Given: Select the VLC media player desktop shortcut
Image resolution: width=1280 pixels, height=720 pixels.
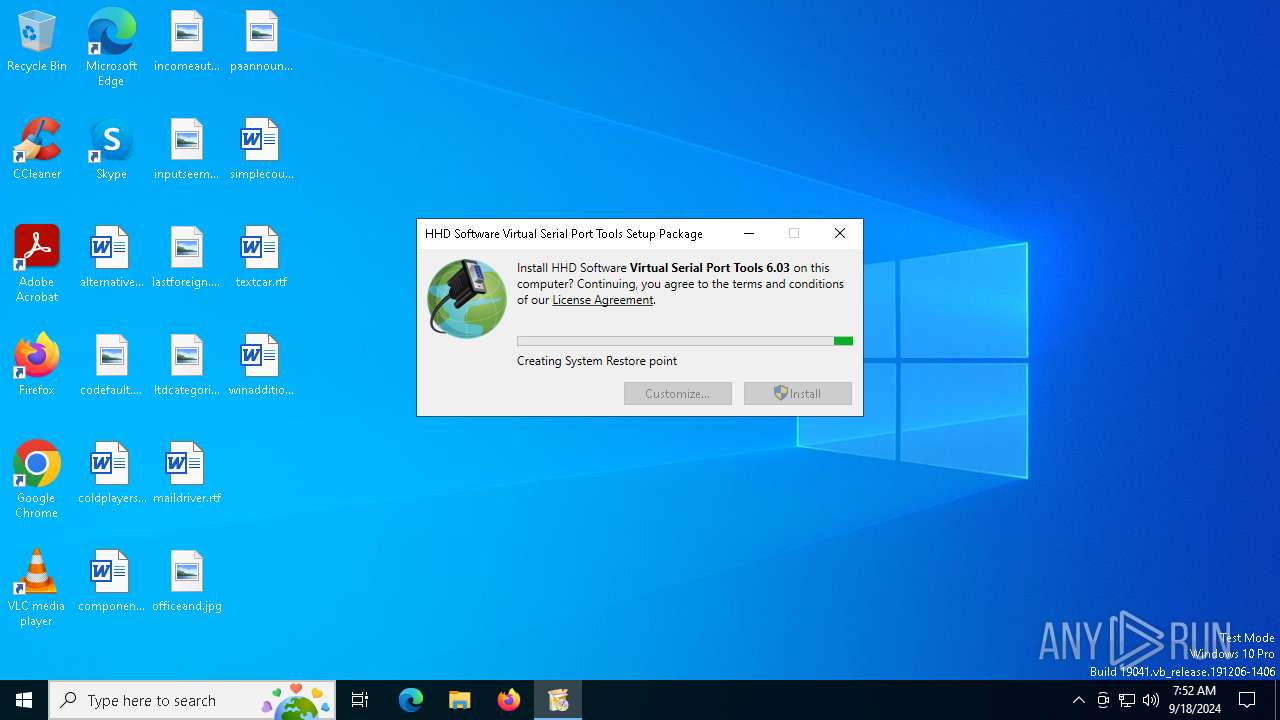Looking at the screenshot, I should click(37, 588).
